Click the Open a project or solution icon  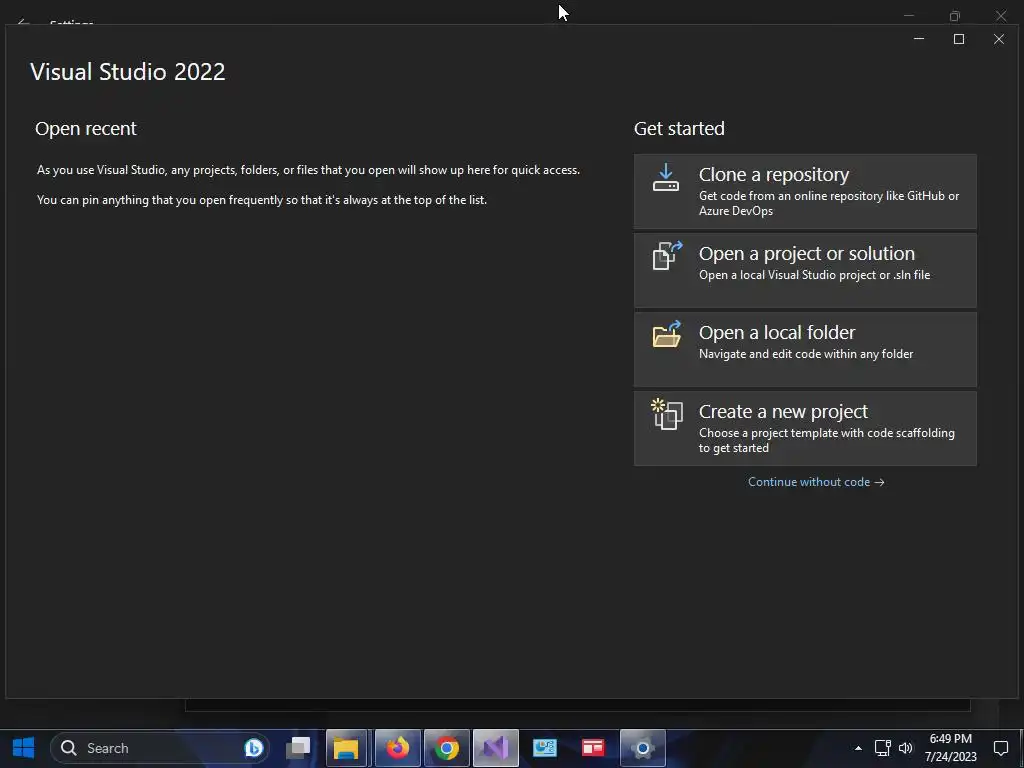click(667, 255)
